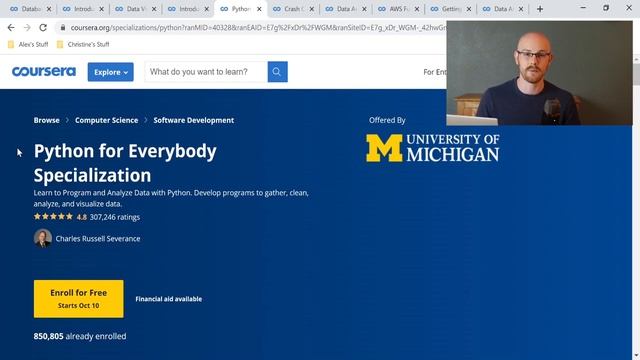Click the University of Michigan logo

pyautogui.click(x=433, y=148)
